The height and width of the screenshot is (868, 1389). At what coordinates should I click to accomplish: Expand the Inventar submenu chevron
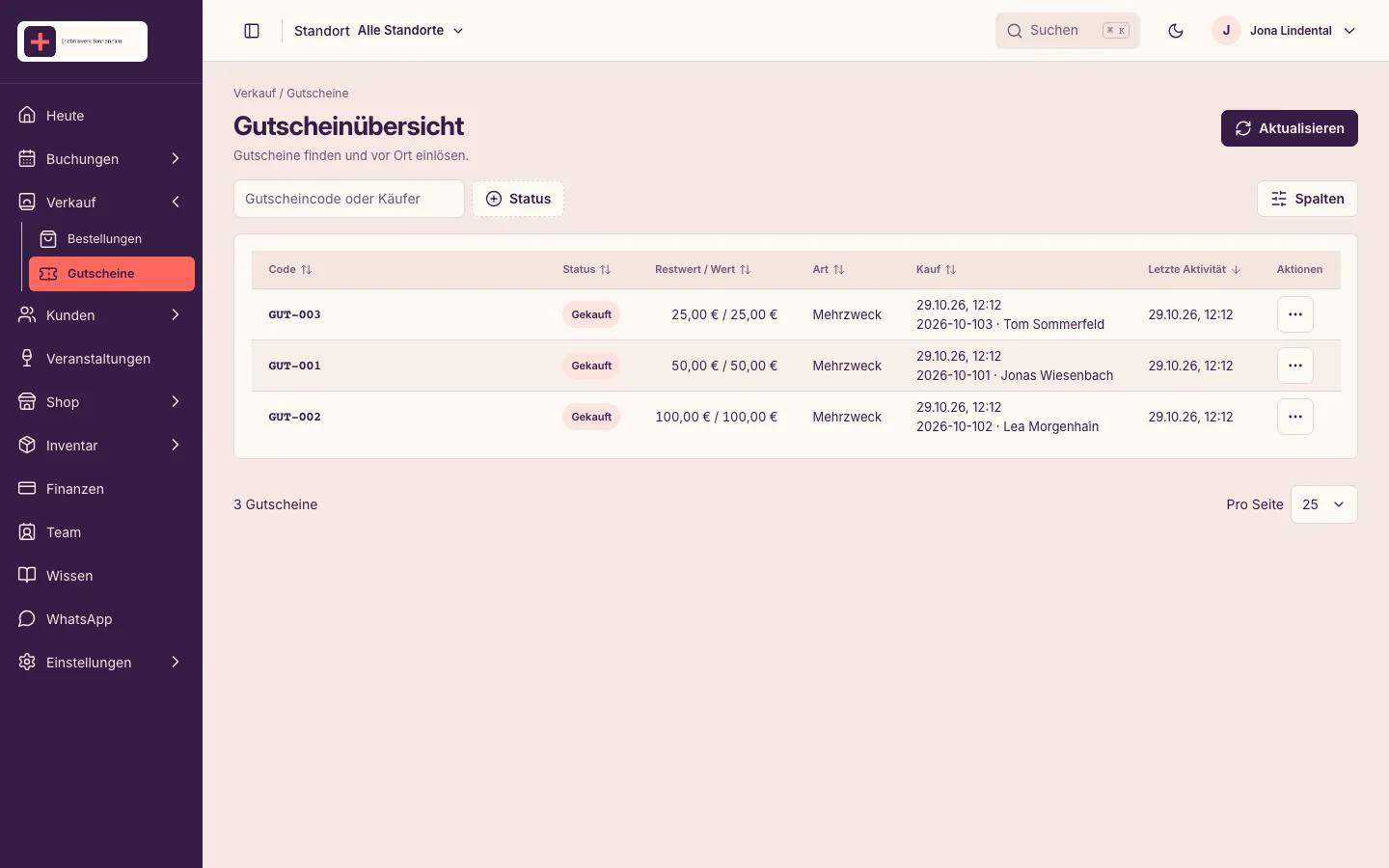[x=176, y=445]
